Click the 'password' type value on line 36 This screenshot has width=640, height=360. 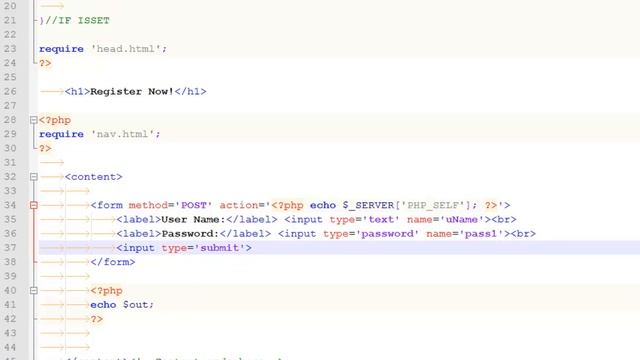[387, 234]
